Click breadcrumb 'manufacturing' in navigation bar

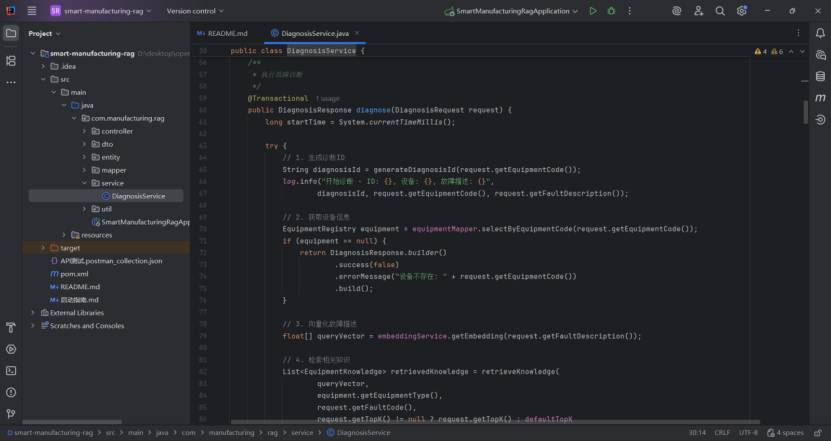(x=232, y=432)
